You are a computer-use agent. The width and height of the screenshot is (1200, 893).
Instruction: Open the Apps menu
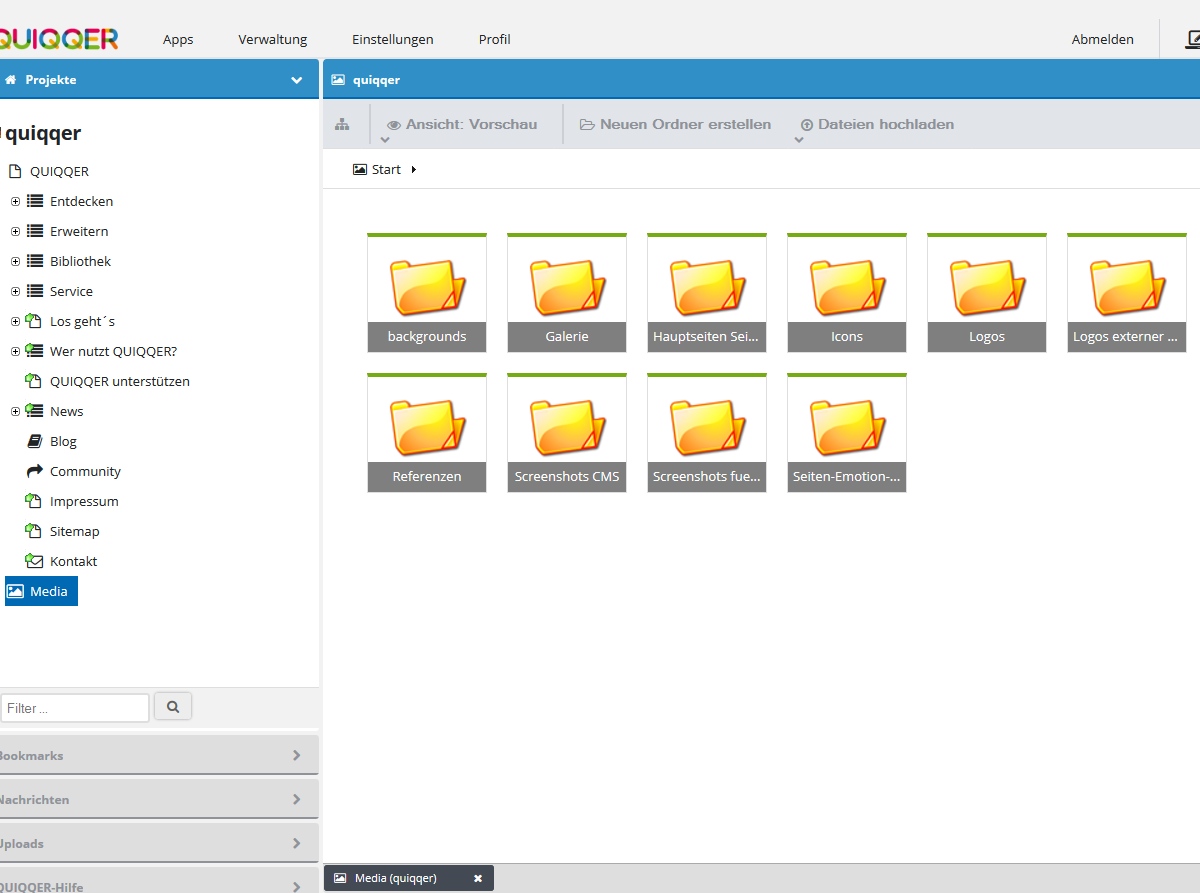click(178, 40)
